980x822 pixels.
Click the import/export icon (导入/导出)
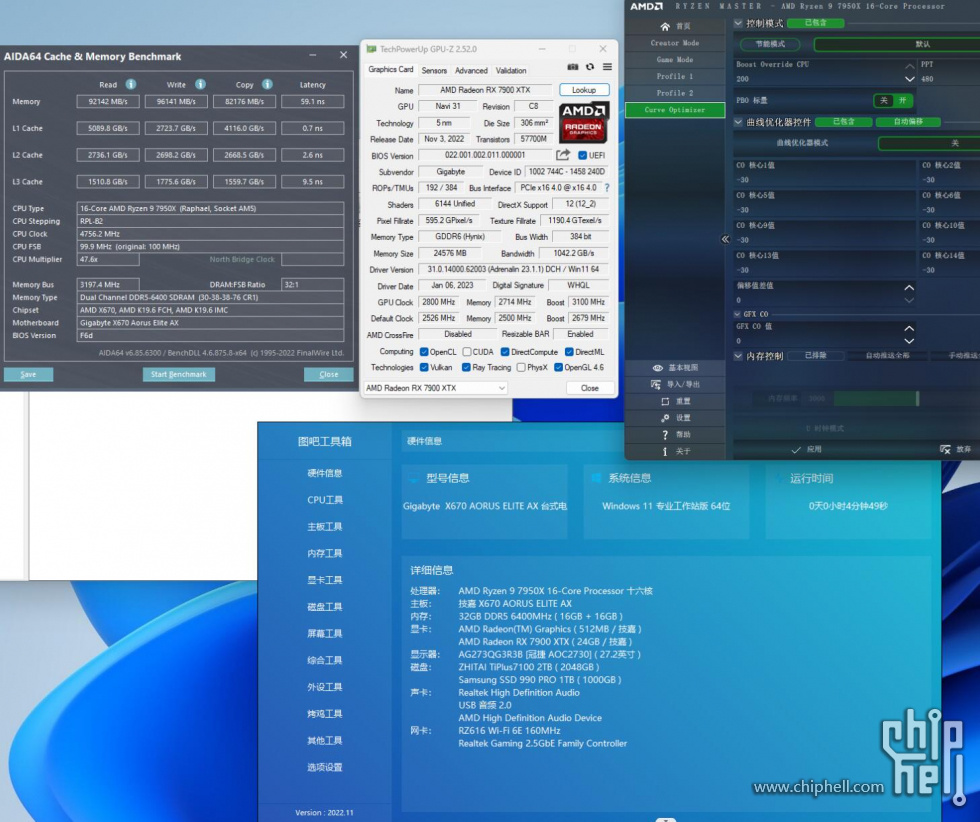click(656, 384)
